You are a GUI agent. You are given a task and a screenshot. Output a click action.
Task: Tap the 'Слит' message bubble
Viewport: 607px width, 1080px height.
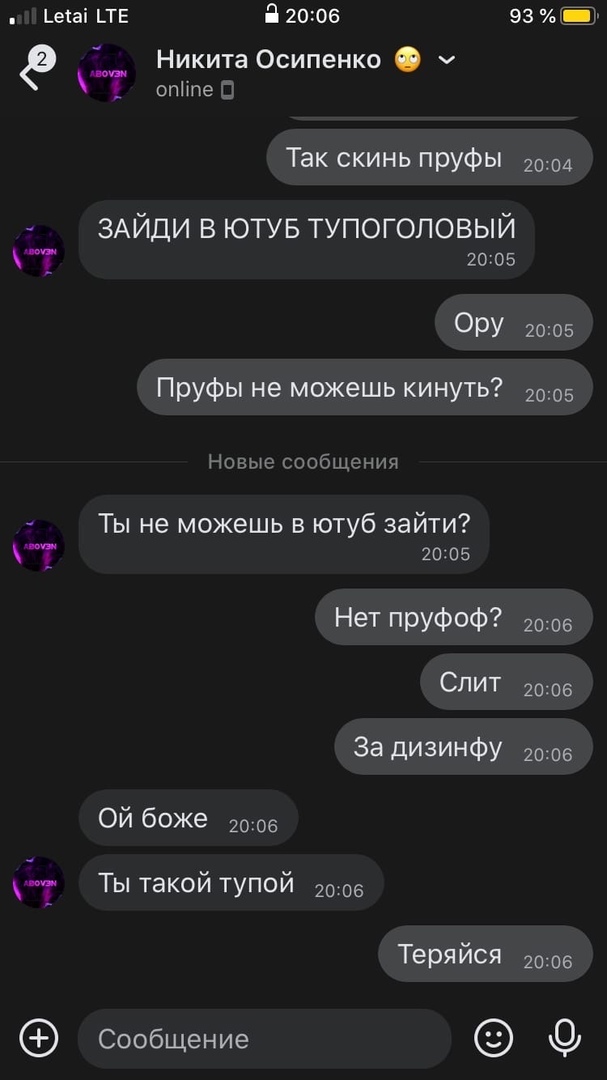pyautogui.click(x=506, y=683)
